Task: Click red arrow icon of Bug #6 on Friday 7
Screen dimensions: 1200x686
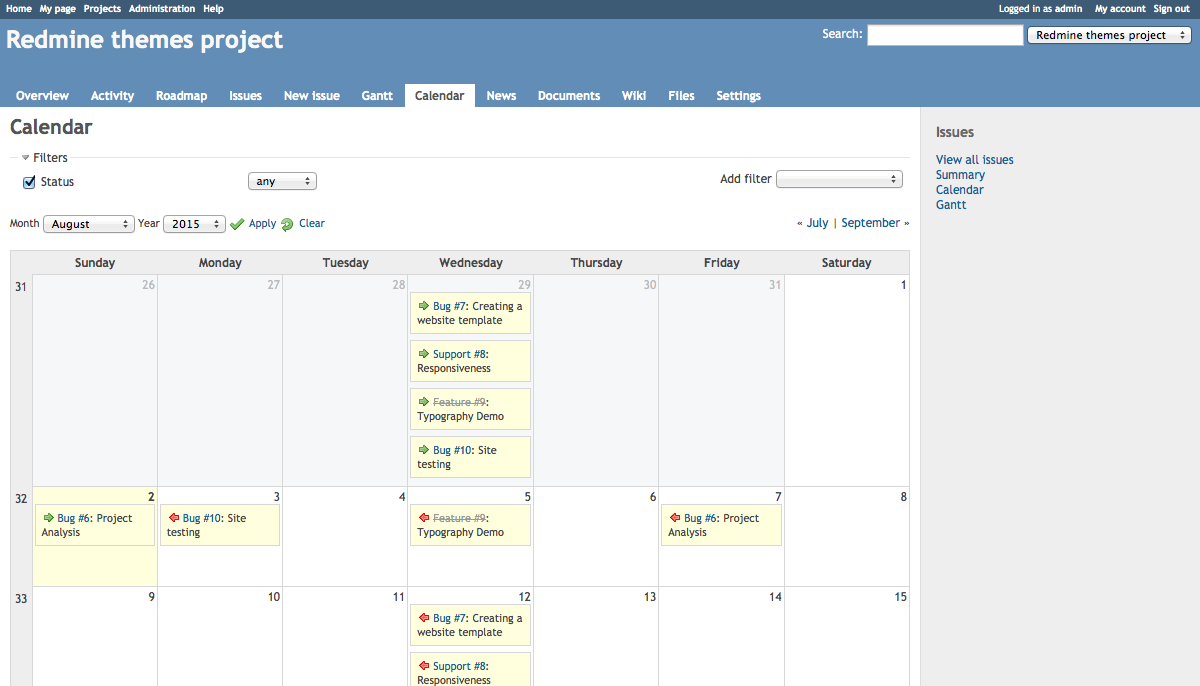Action: tap(674, 518)
